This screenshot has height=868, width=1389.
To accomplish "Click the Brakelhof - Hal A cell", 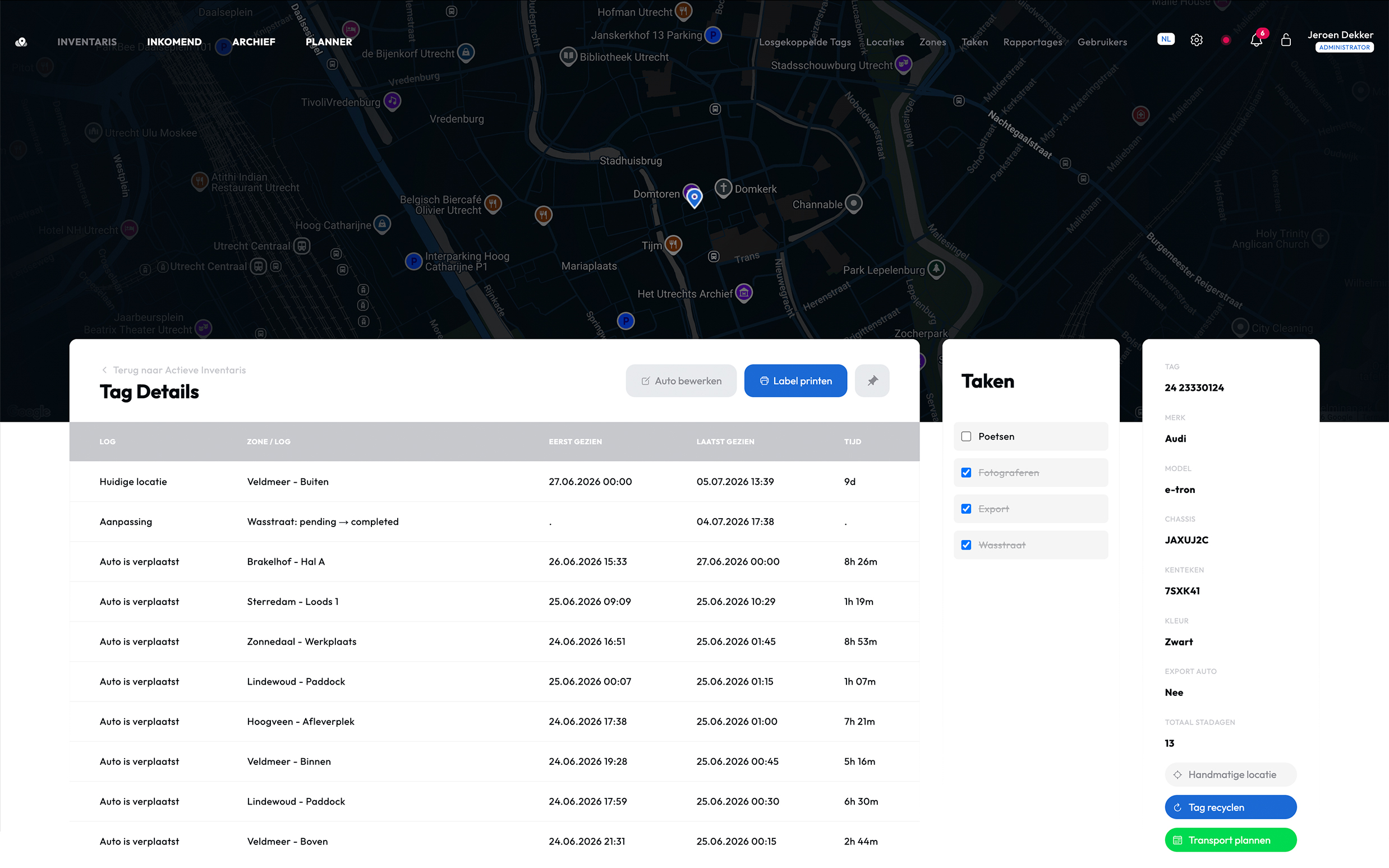I will 286,561.
